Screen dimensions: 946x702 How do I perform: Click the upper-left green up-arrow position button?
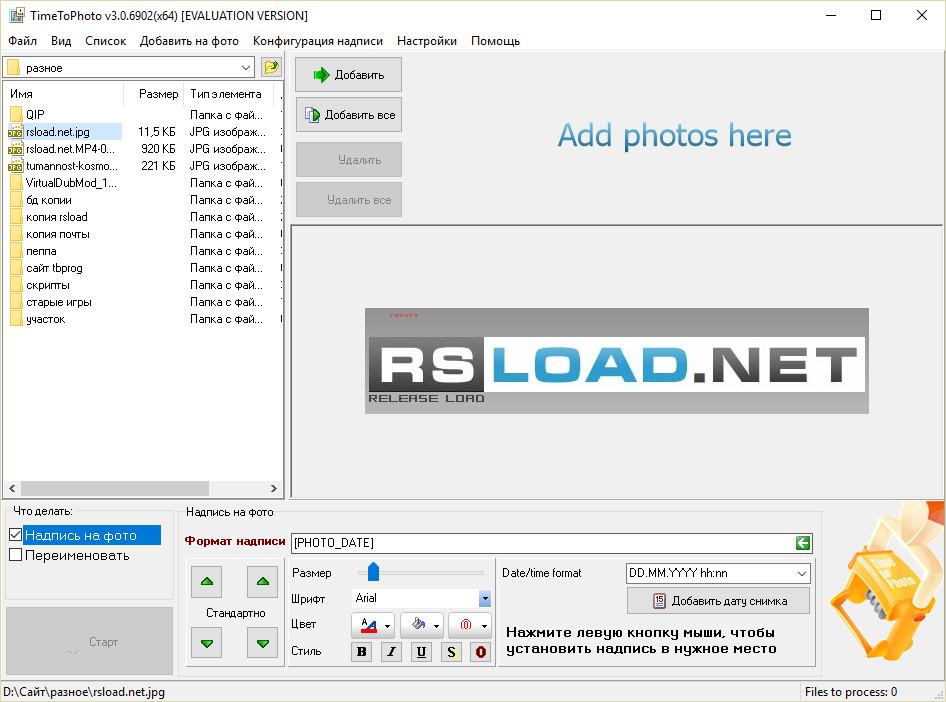point(206,581)
